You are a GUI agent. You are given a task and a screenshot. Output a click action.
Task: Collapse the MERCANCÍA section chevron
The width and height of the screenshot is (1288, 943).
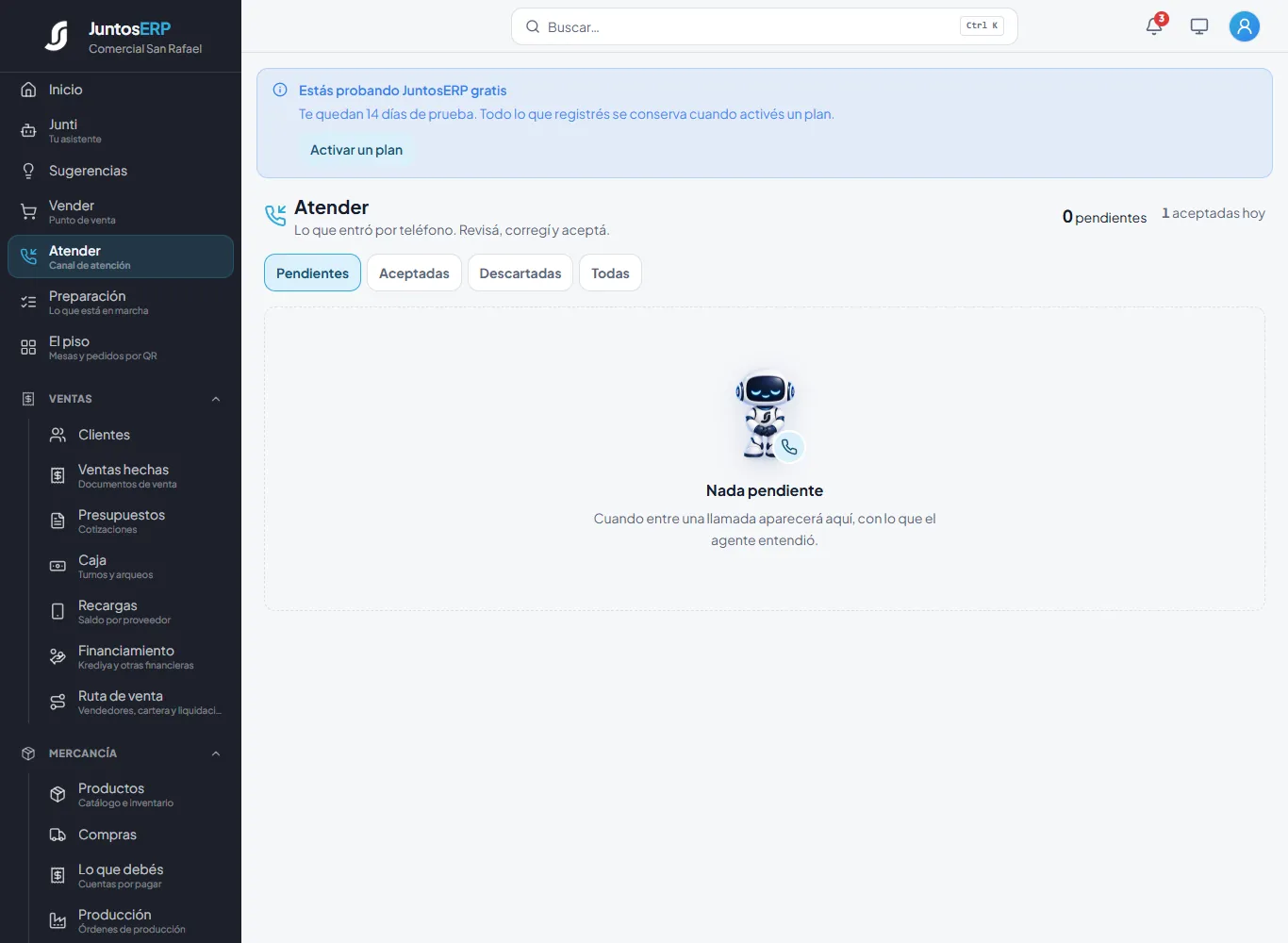click(216, 753)
